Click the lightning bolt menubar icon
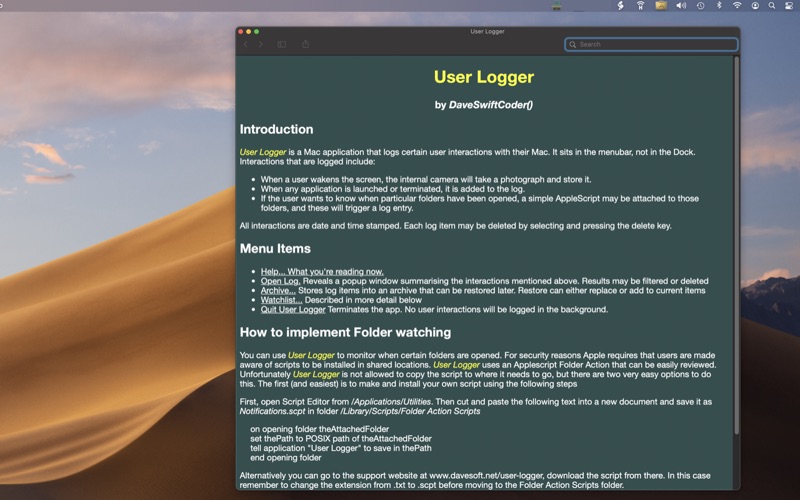This screenshot has width=800, height=500. click(620, 6)
